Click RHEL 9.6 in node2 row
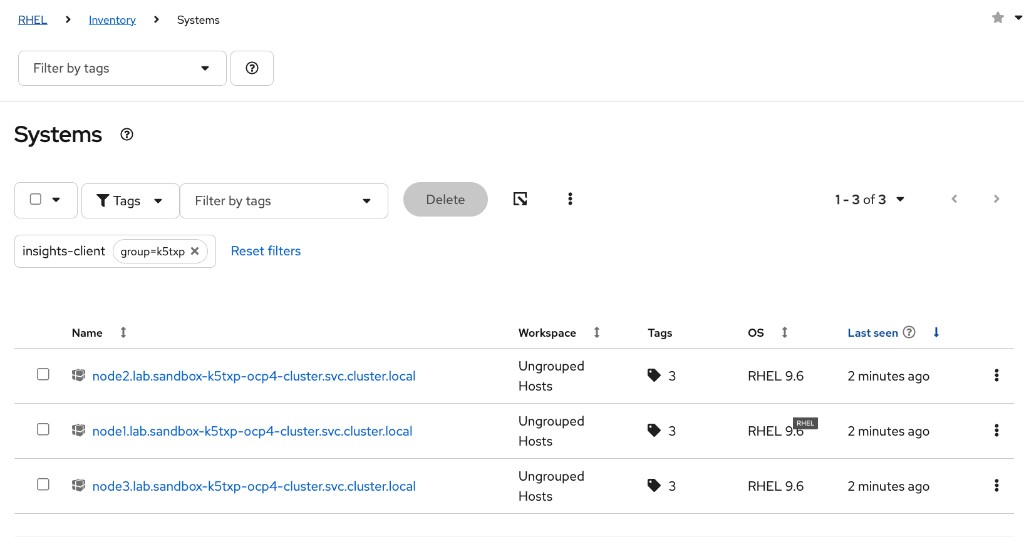Screen dimensions: 1024x537 point(776,376)
